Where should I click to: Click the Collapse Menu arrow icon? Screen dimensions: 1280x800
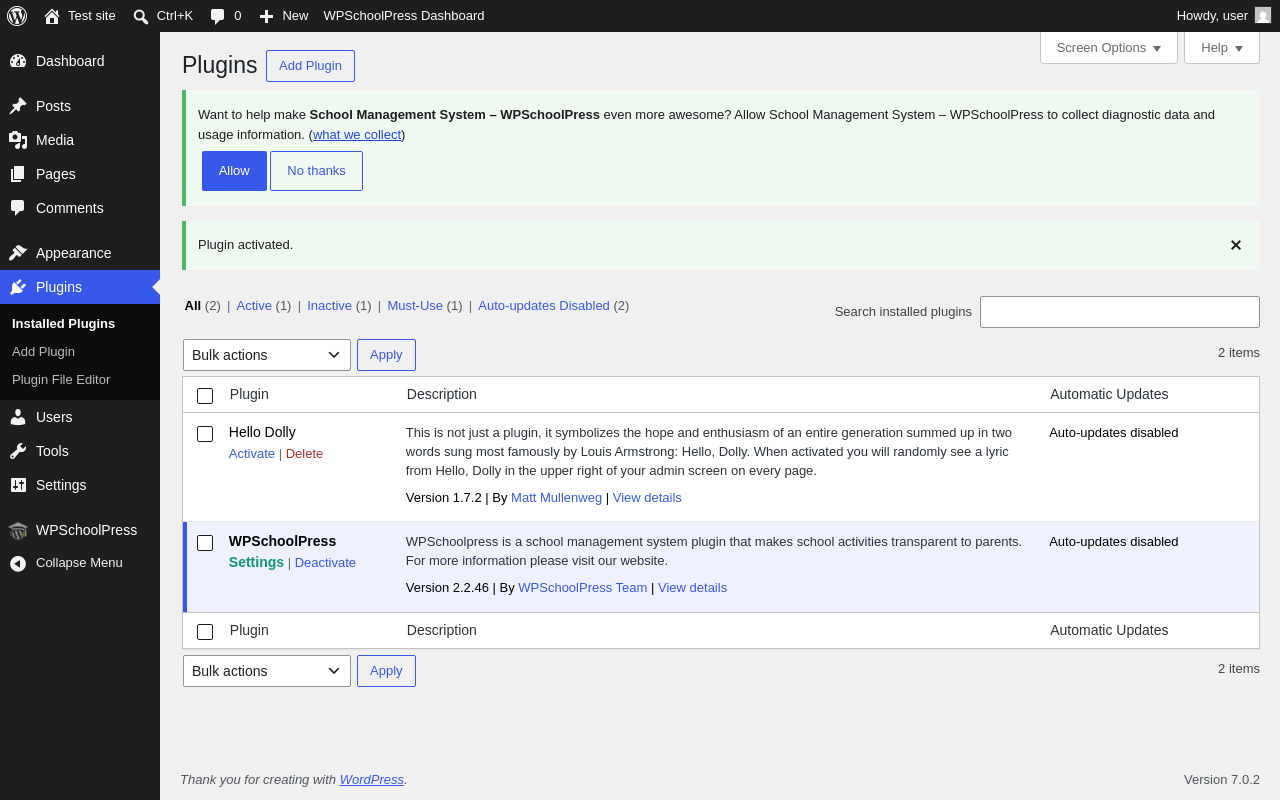click(18, 563)
